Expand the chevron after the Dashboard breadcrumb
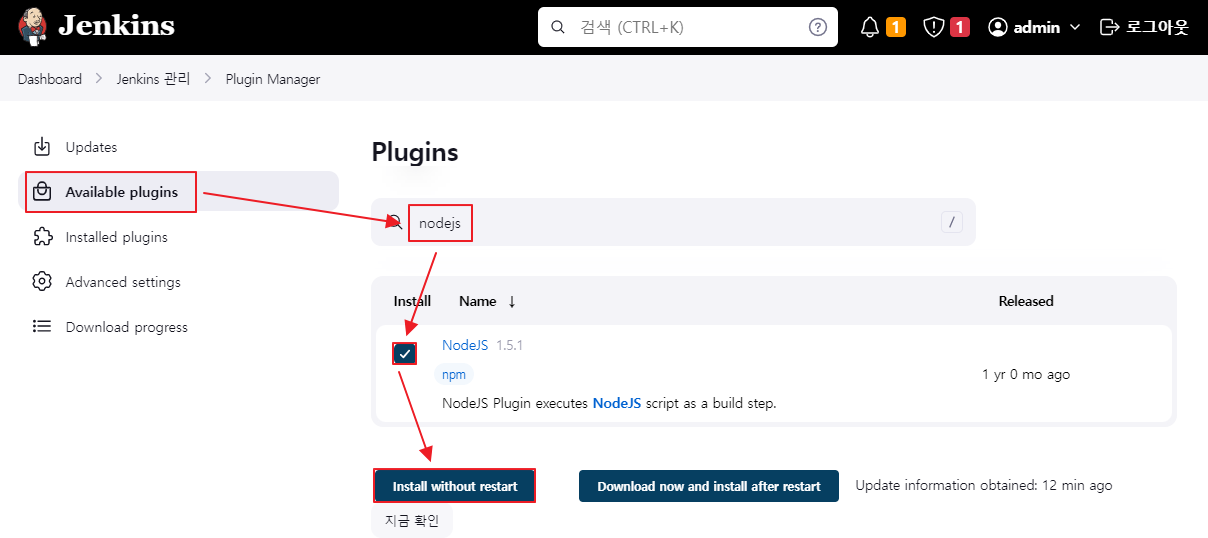 99,79
